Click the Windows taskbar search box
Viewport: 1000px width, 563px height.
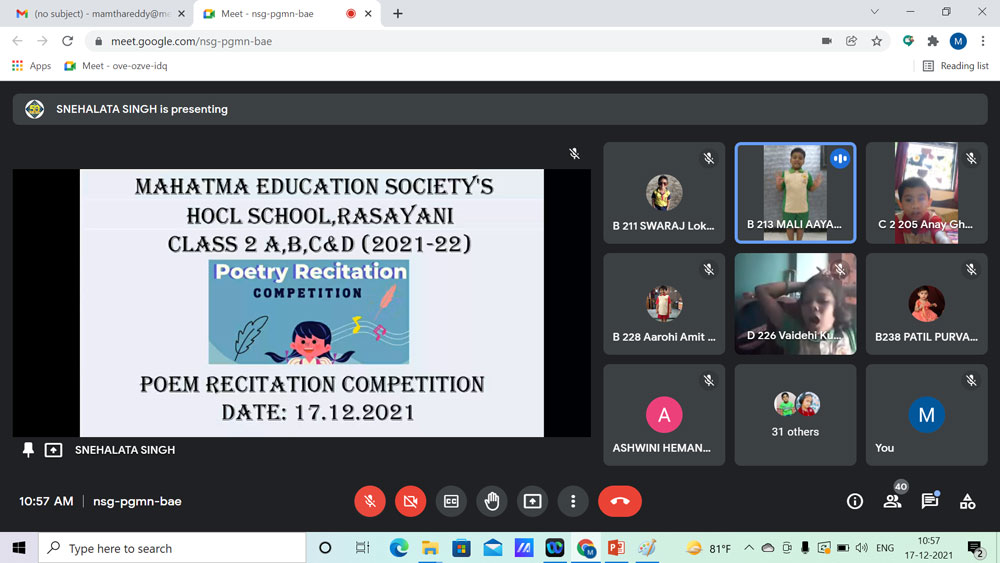(x=172, y=548)
